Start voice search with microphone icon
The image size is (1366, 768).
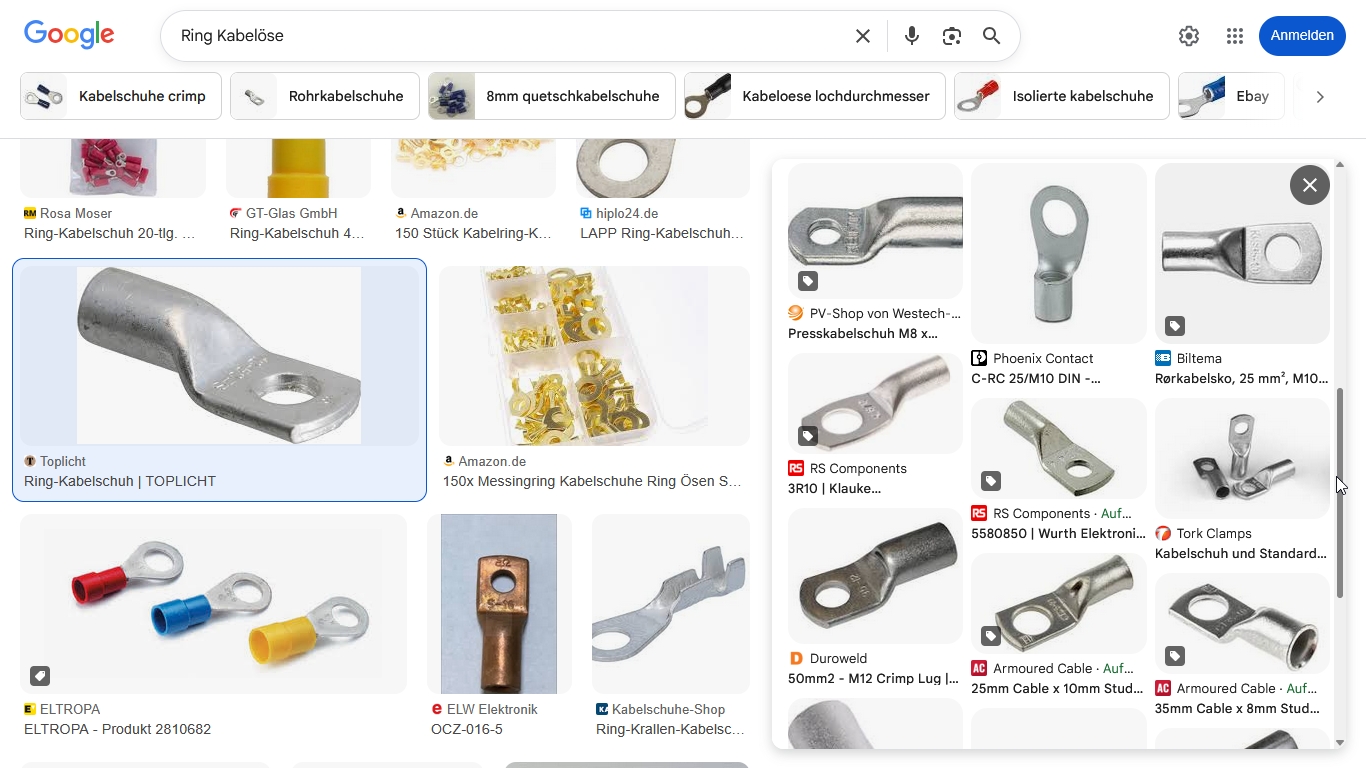click(x=911, y=36)
